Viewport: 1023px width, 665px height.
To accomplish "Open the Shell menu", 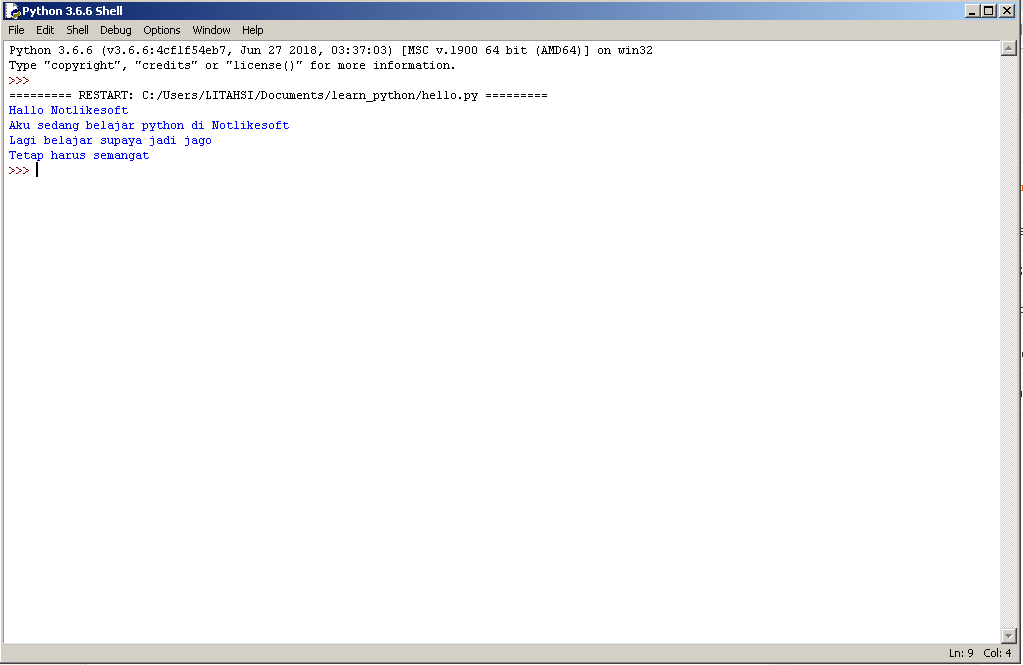I will [77, 30].
